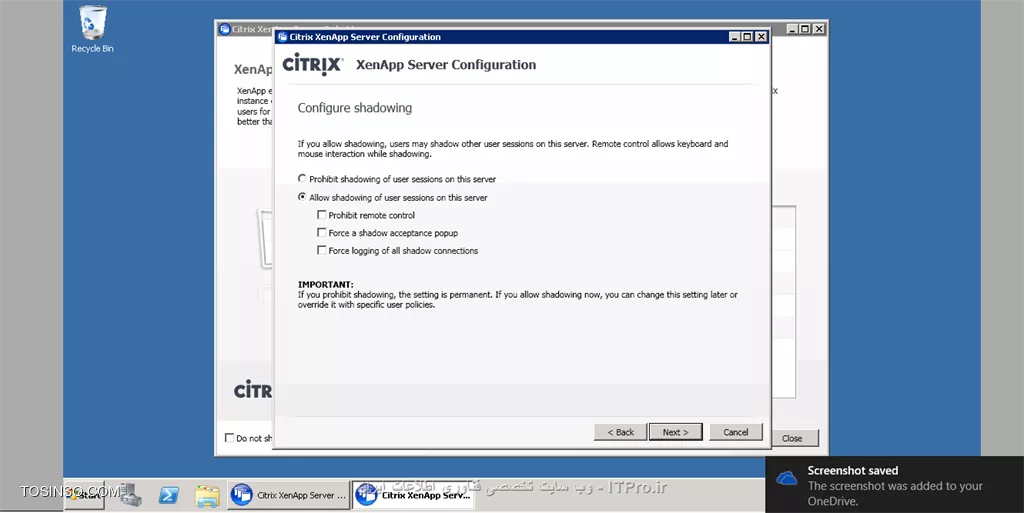1024x513 pixels.
Task: Minimize the XenApp Server Configuration dialog
Action: point(735,37)
